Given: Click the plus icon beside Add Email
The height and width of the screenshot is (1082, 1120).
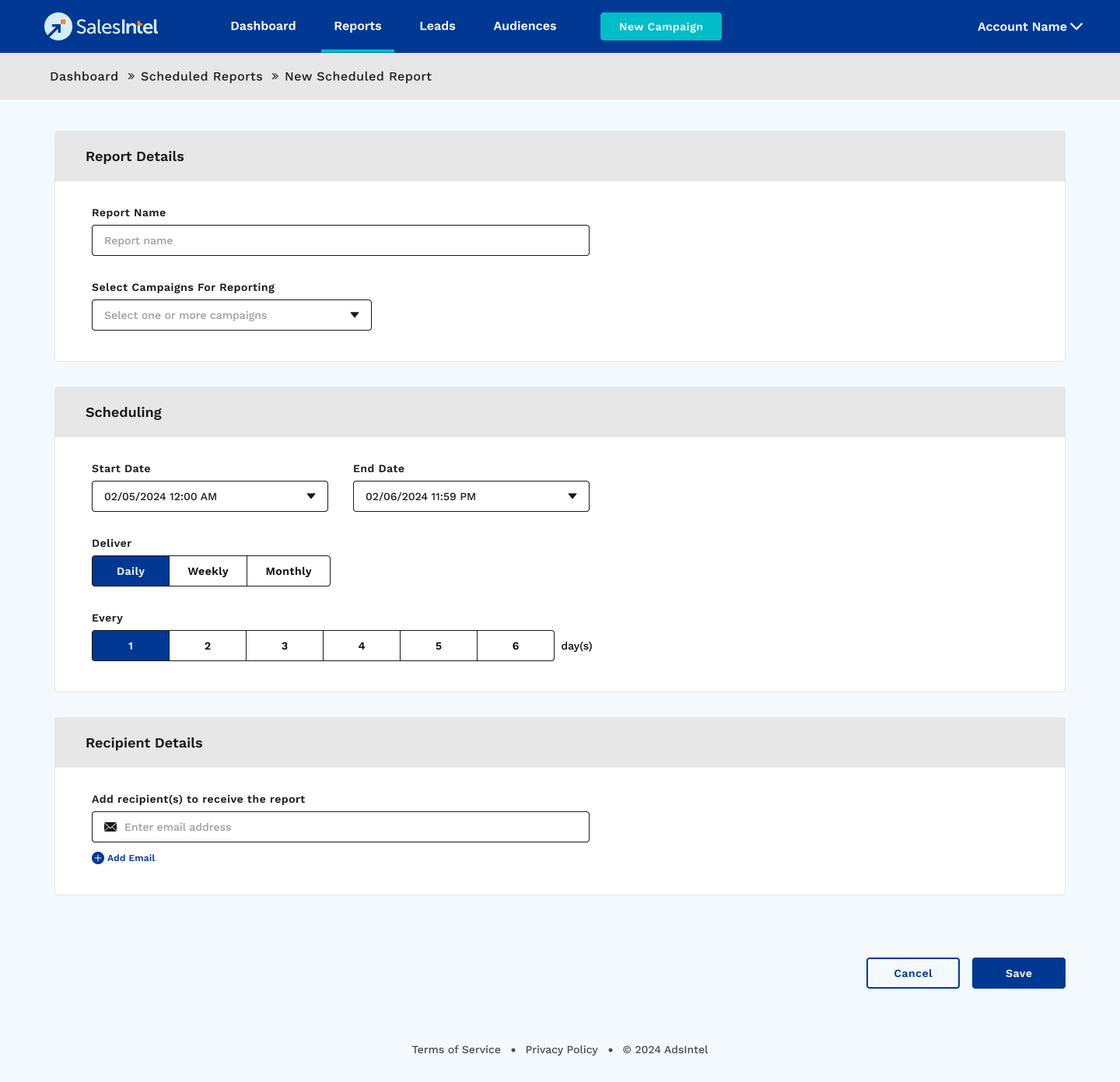Looking at the screenshot, I should pyautogui.click(x=98, y=858).
